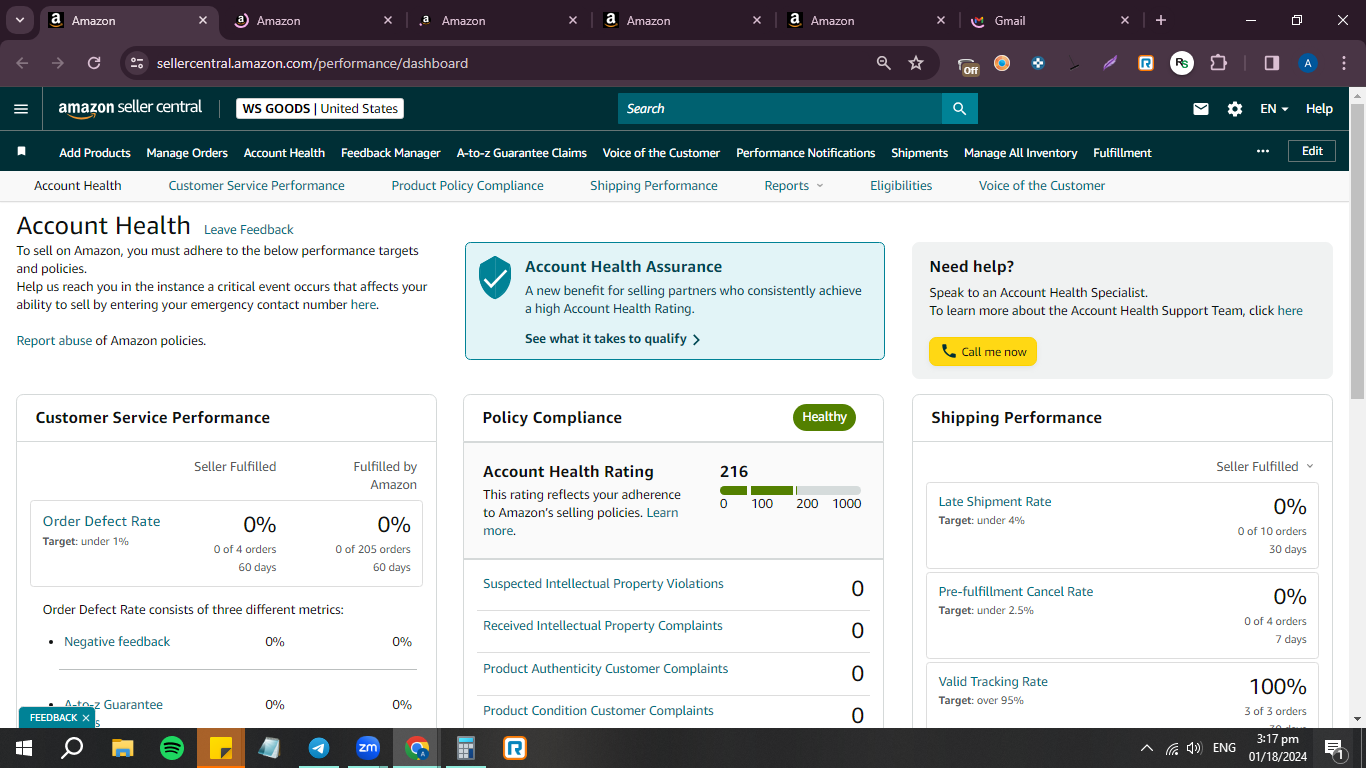Open Windows notification center
This screenshot has height=768, width=1366.
1333,748
